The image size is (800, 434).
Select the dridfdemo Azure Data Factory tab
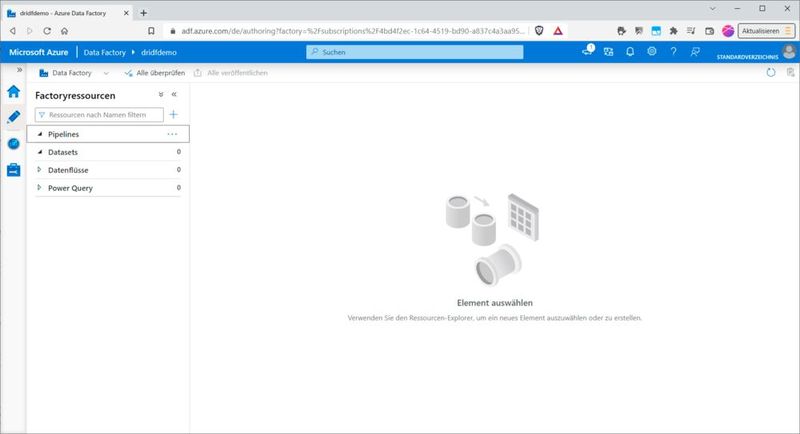pos(67,13)
